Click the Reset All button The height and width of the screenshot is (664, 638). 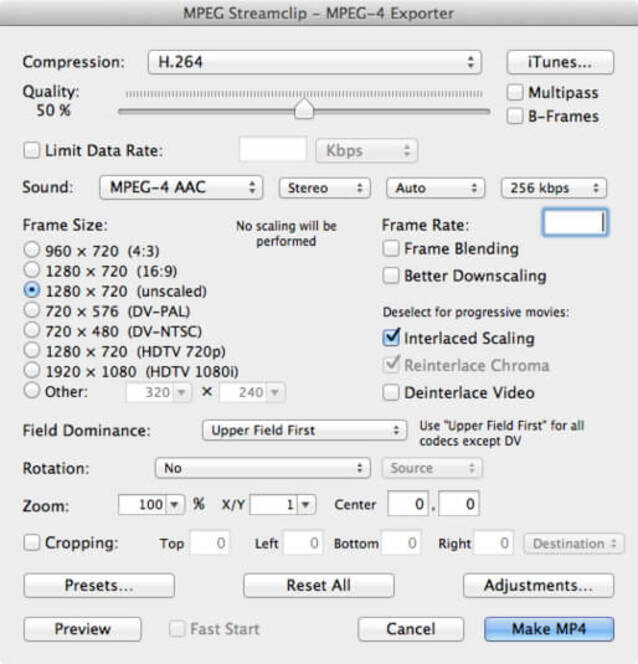(x=318, y=585)
